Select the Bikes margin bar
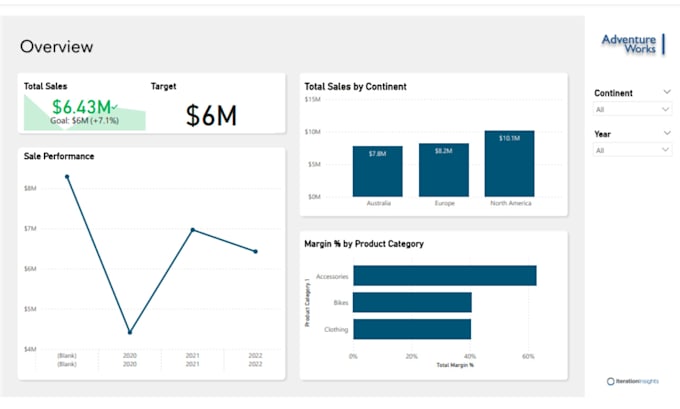Screen dimensions: 680x409 [412, 302]
